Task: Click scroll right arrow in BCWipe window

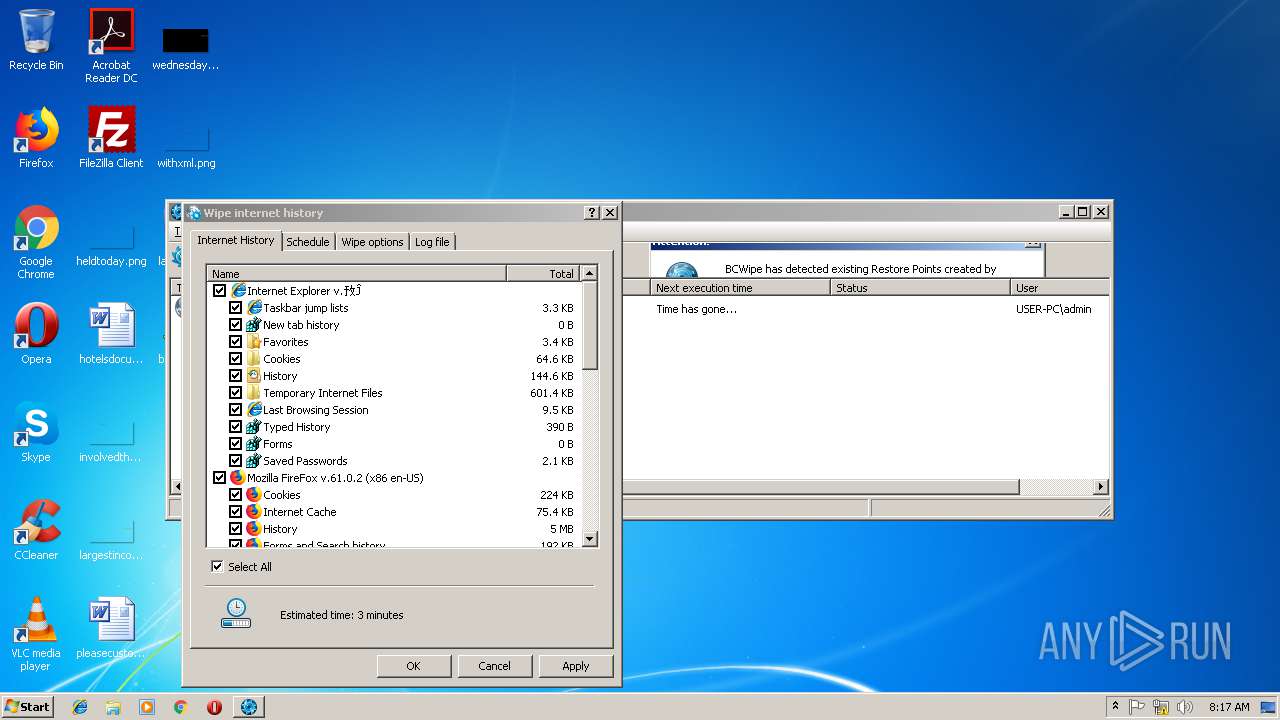Action: coord(1101,487)
